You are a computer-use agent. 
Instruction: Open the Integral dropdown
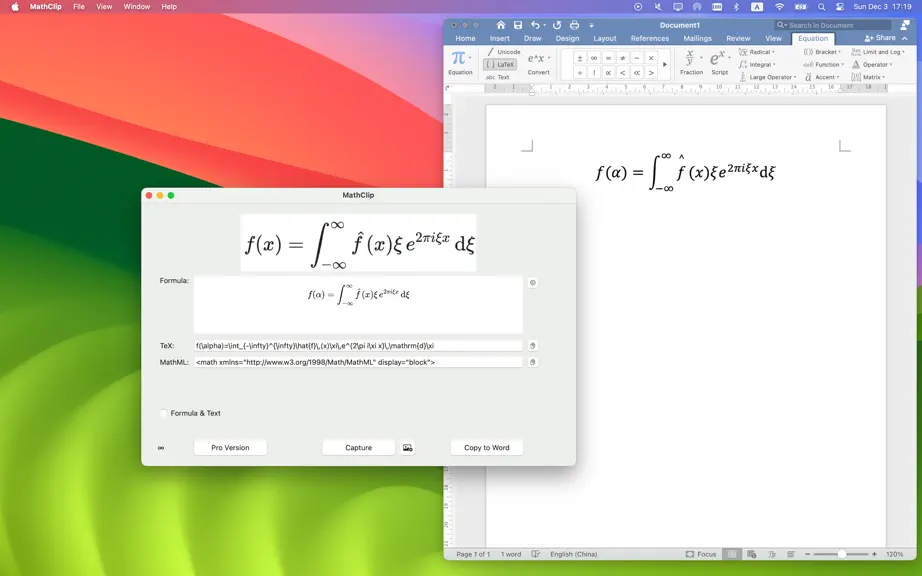coord(757,65)
